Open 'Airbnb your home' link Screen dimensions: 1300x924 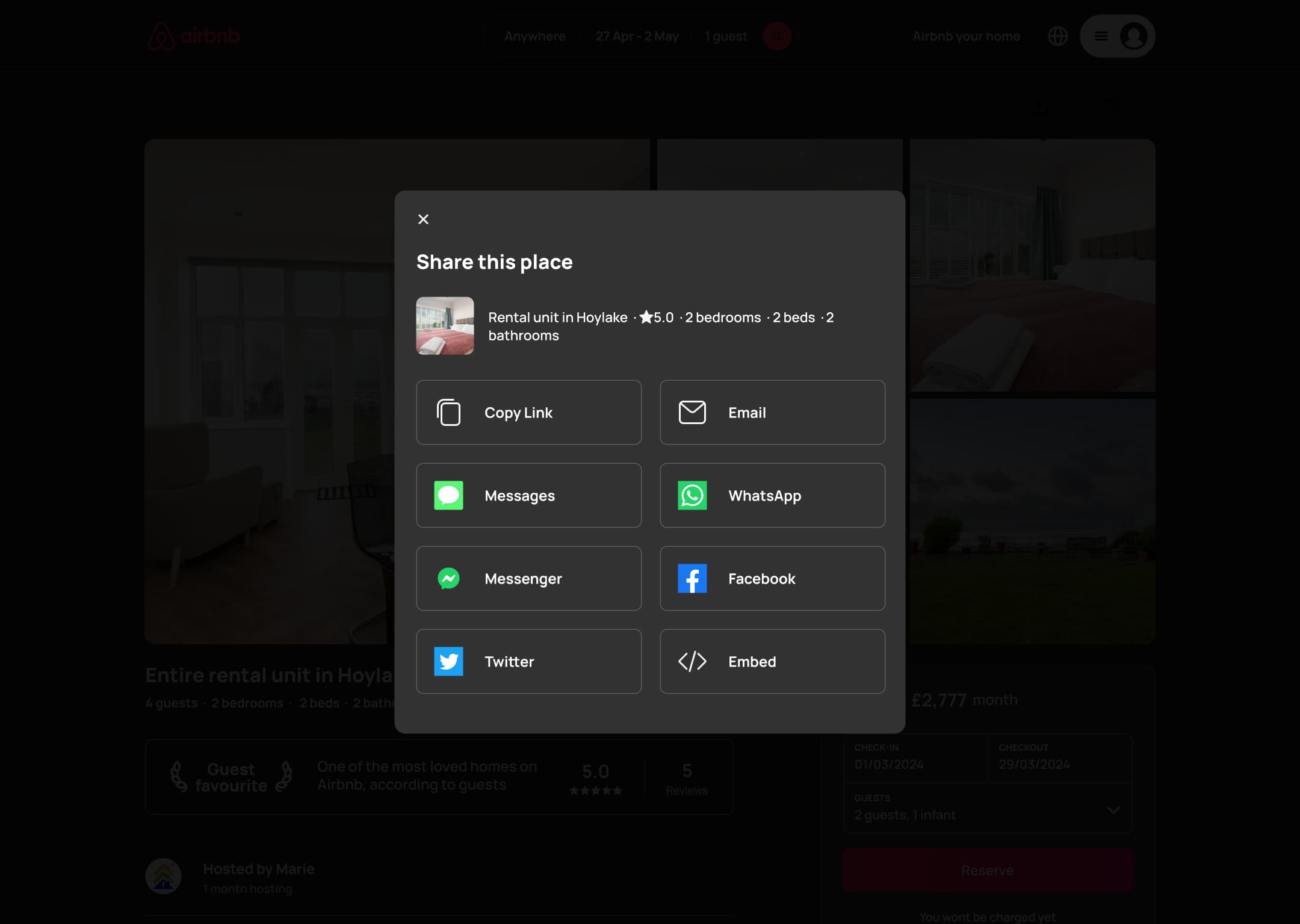(x=966, y=36)
